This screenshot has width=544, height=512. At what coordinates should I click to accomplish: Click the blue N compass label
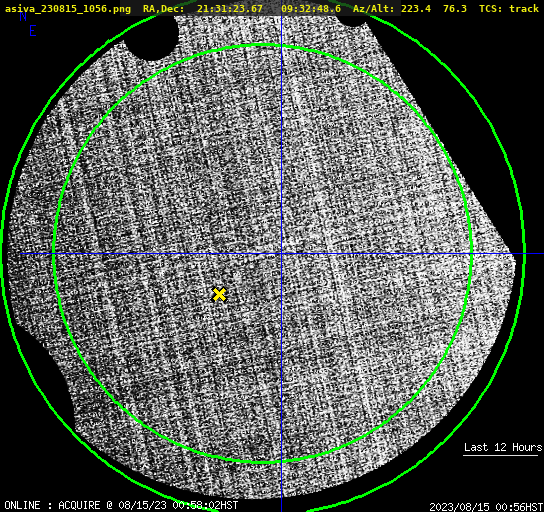pos(23,16)
